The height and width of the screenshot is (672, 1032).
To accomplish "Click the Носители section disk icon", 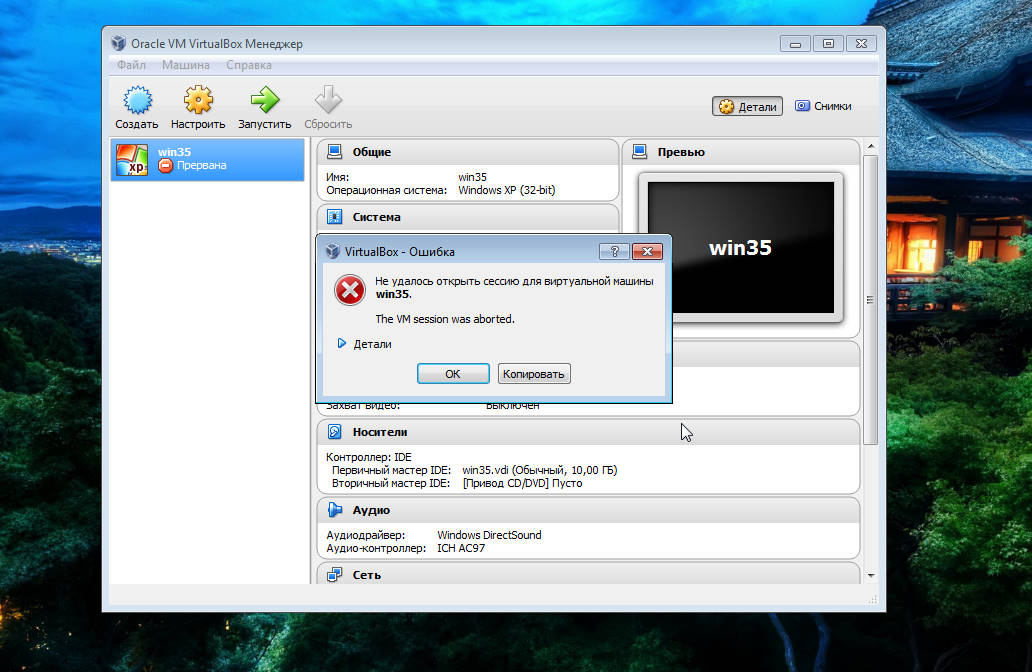I will click(334, 432).
